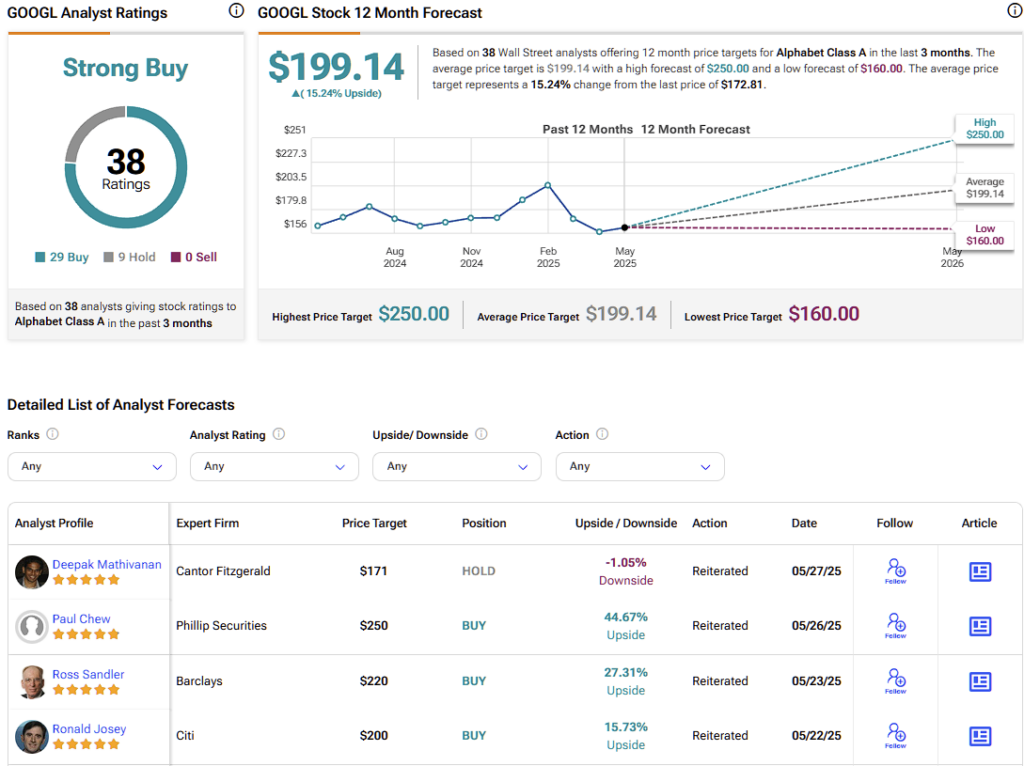The width and height of the screenshot is (1024, 766).
Task: Click the Action column header
Action: (x=709, y=523)
